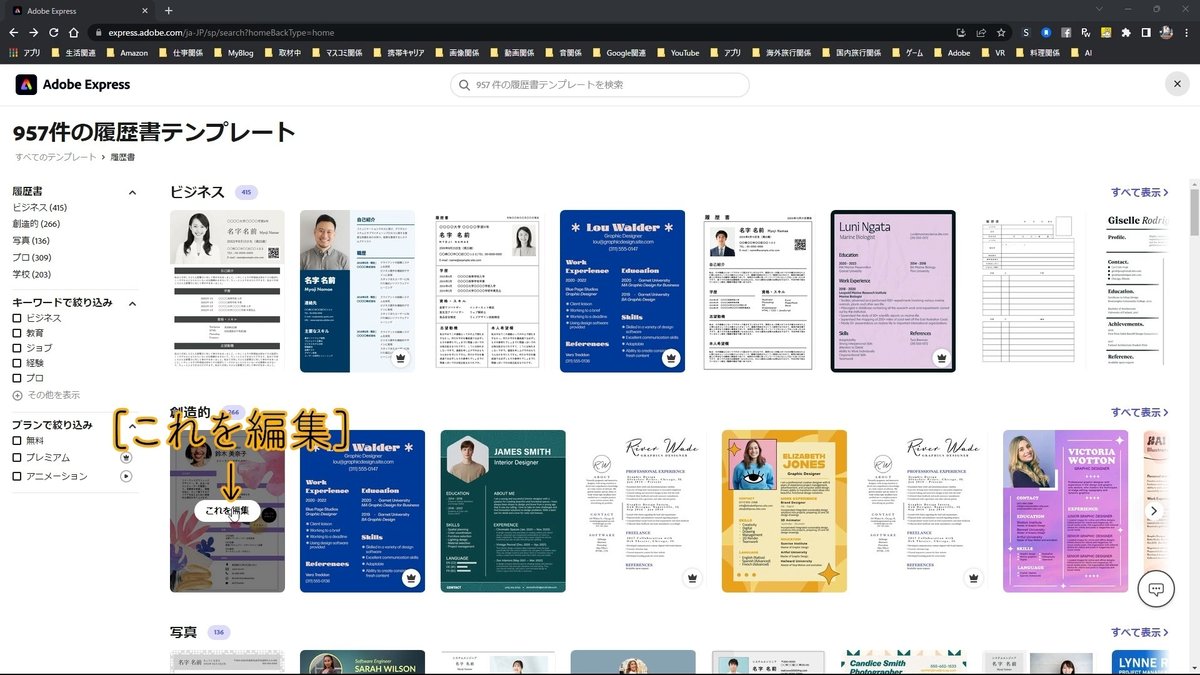Open the Elizabeth Jones yellow resume template
The image size is (1200, 675).
tap(784, 511)
